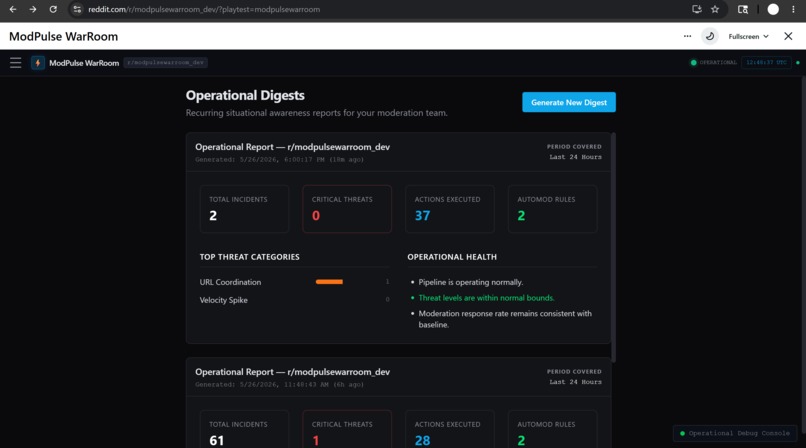
Task: Click the digest list vertical scrollbar
Action: [x=613, y=247]
